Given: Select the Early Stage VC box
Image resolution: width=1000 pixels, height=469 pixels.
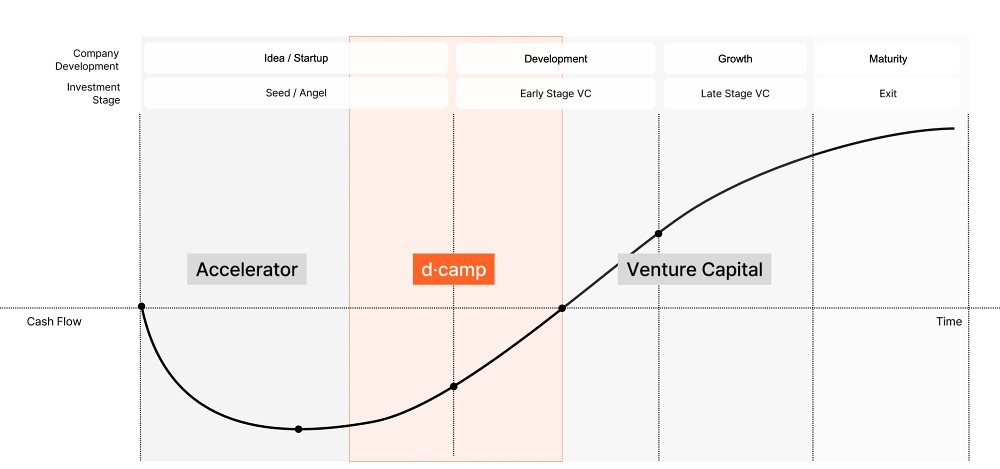Looking at the screenshot, I should pos(555,93).
